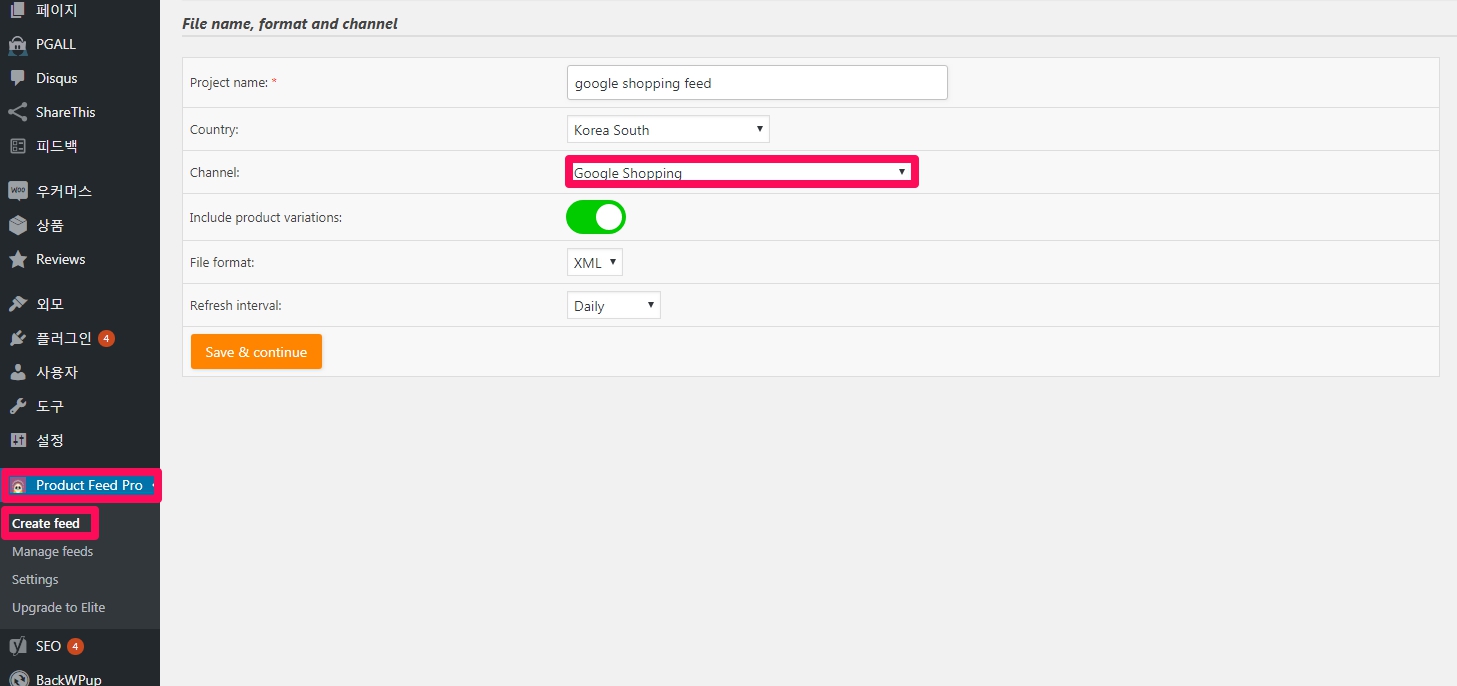
Task: Click the settings sliders icon in the sidebar
Action: point(17,440)
